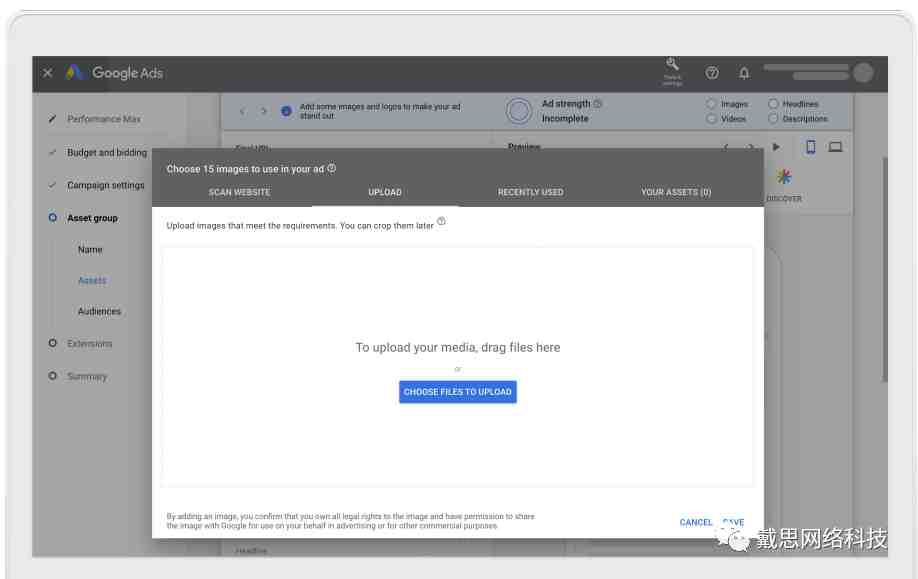Screen dimensions: 918x579
Task: Select Name under Asset group
Action: pos(90,249)
